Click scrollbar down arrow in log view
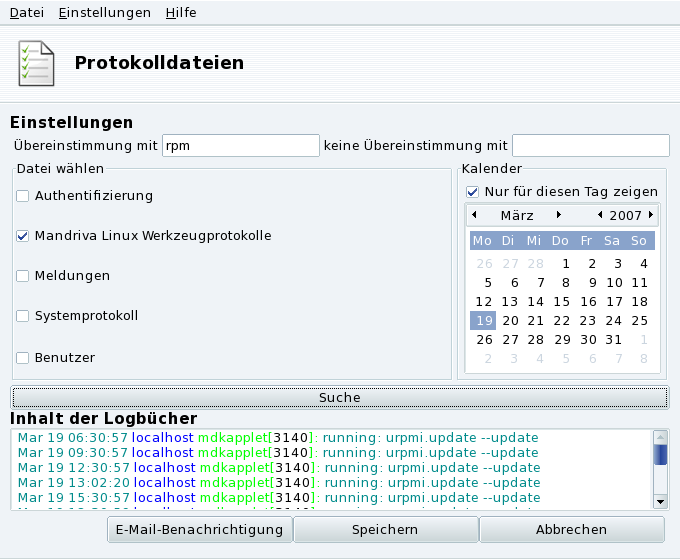 [660, 501]
